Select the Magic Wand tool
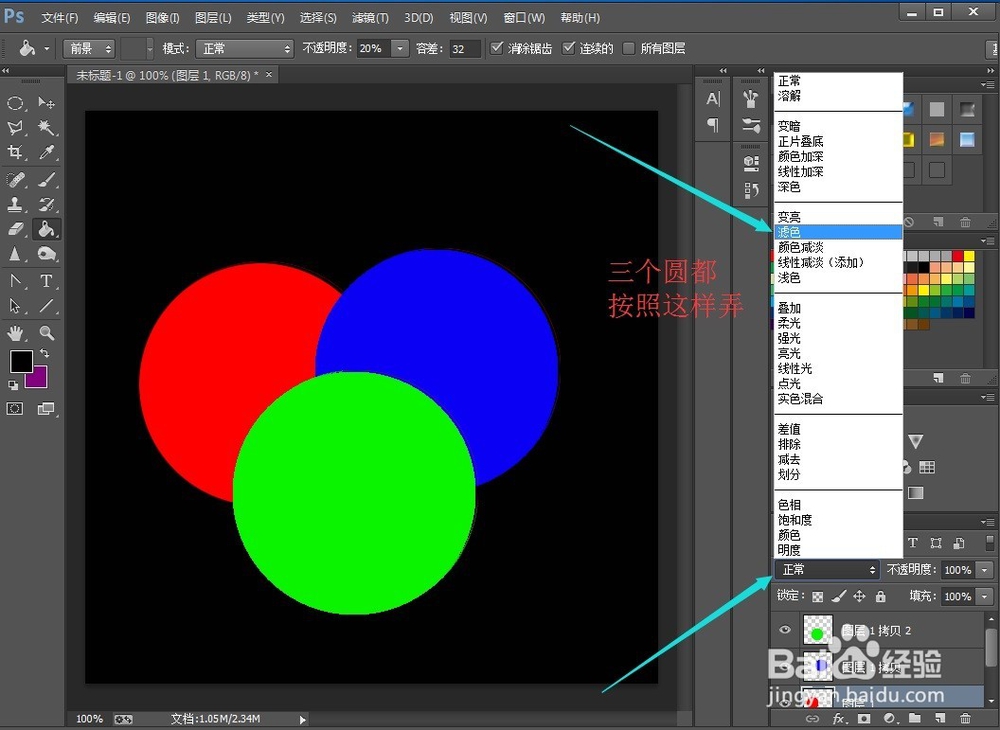1000x730 pixels. (x=46, y=128)
